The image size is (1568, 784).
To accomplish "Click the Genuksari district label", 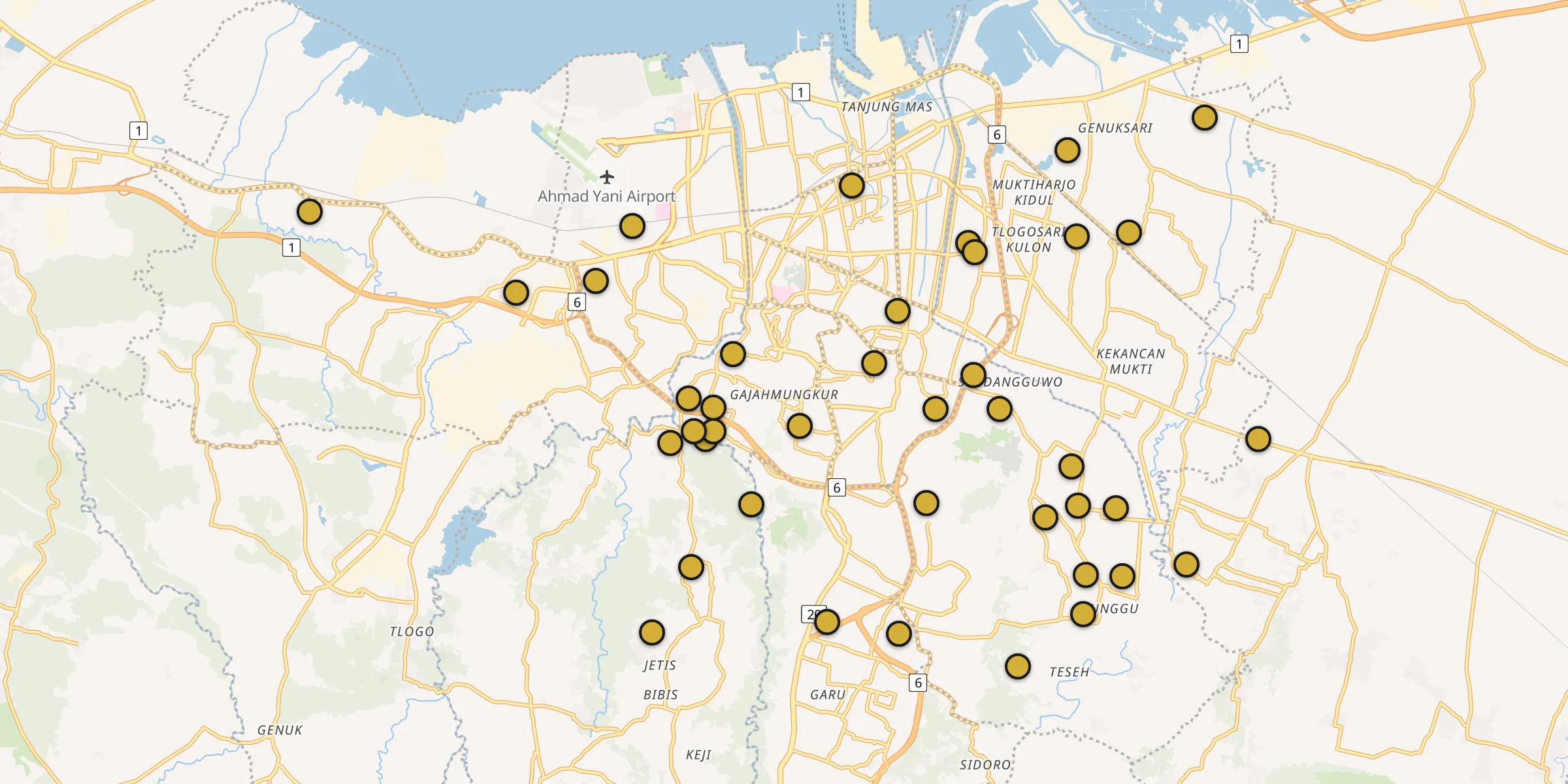I will click(x=1115, y=128).
